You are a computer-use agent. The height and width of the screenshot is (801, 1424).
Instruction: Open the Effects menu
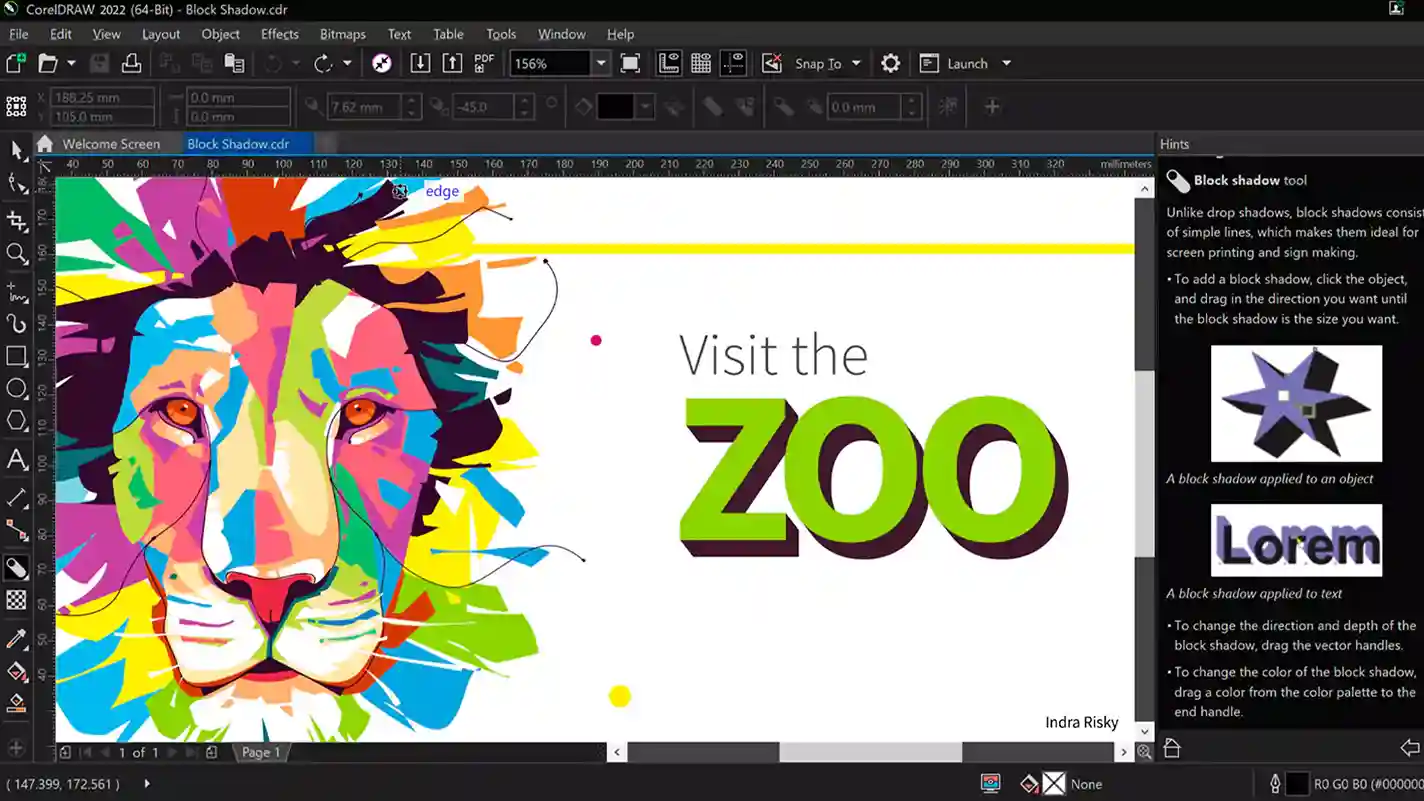click(x=280, y=34)
